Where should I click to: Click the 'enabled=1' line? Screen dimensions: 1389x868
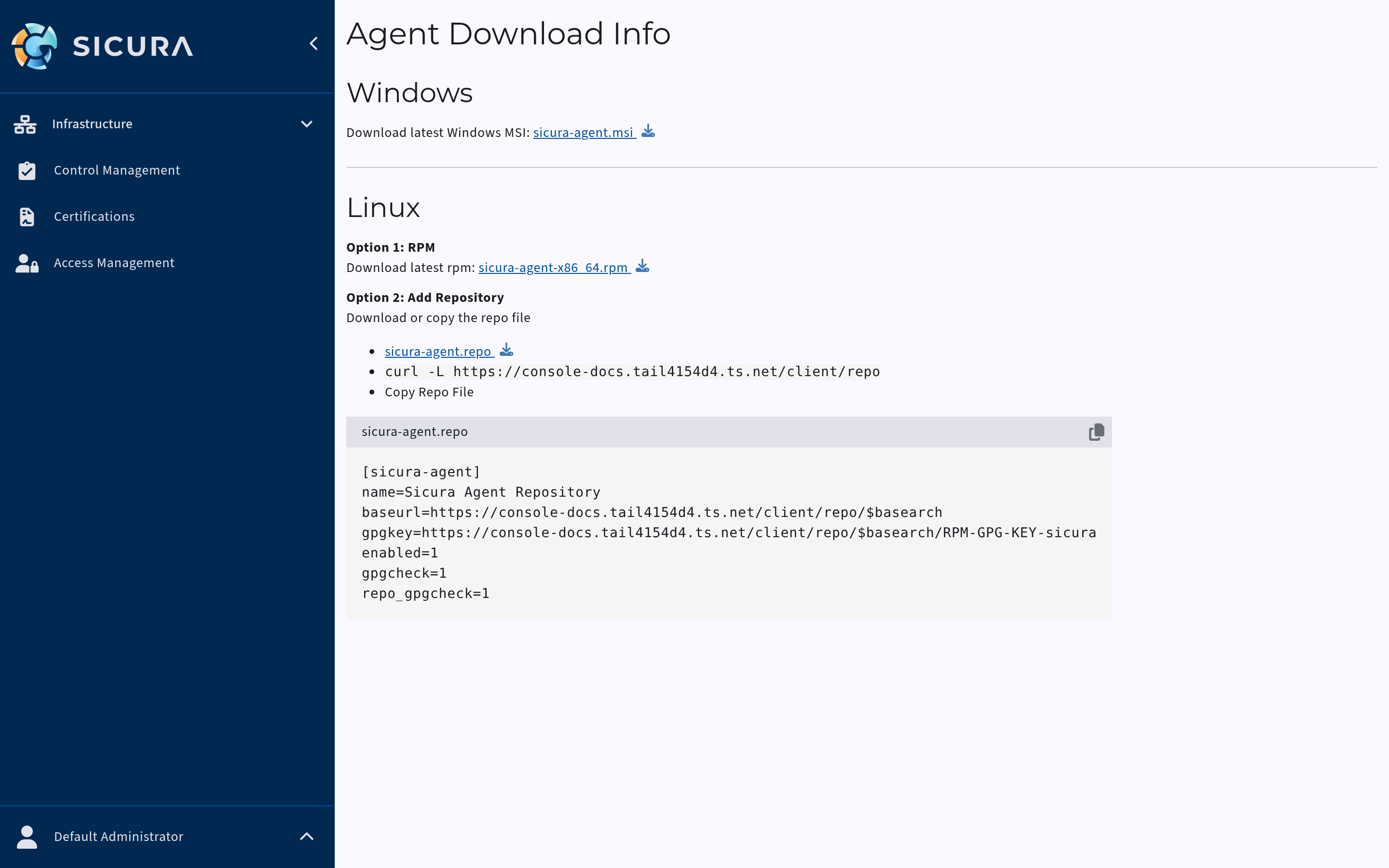click(399, 554)
